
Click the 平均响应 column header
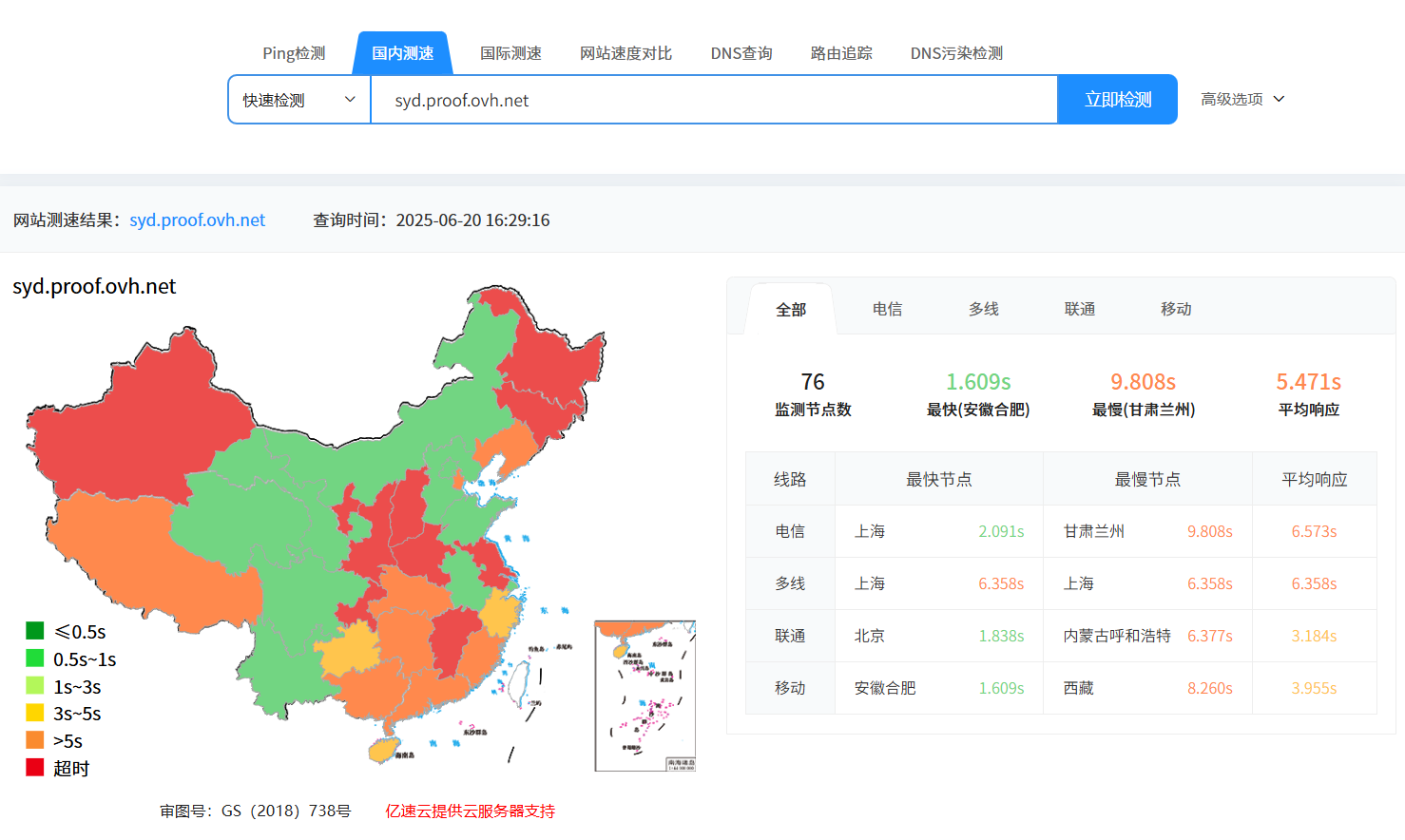tap(1315, 479)
